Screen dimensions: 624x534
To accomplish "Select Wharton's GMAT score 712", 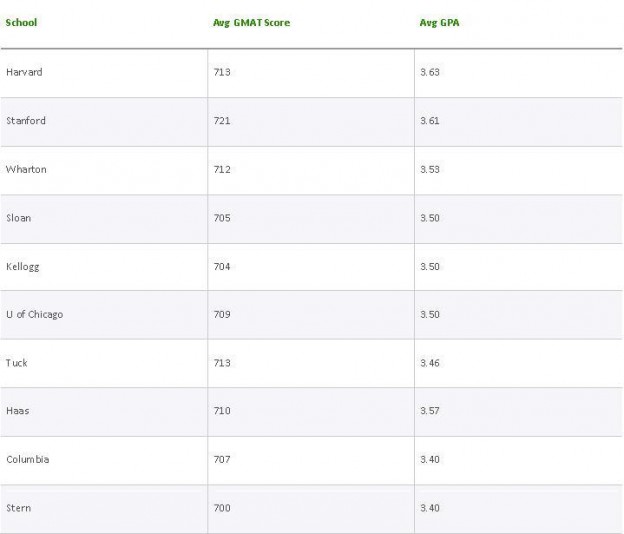I will [222, 169].
